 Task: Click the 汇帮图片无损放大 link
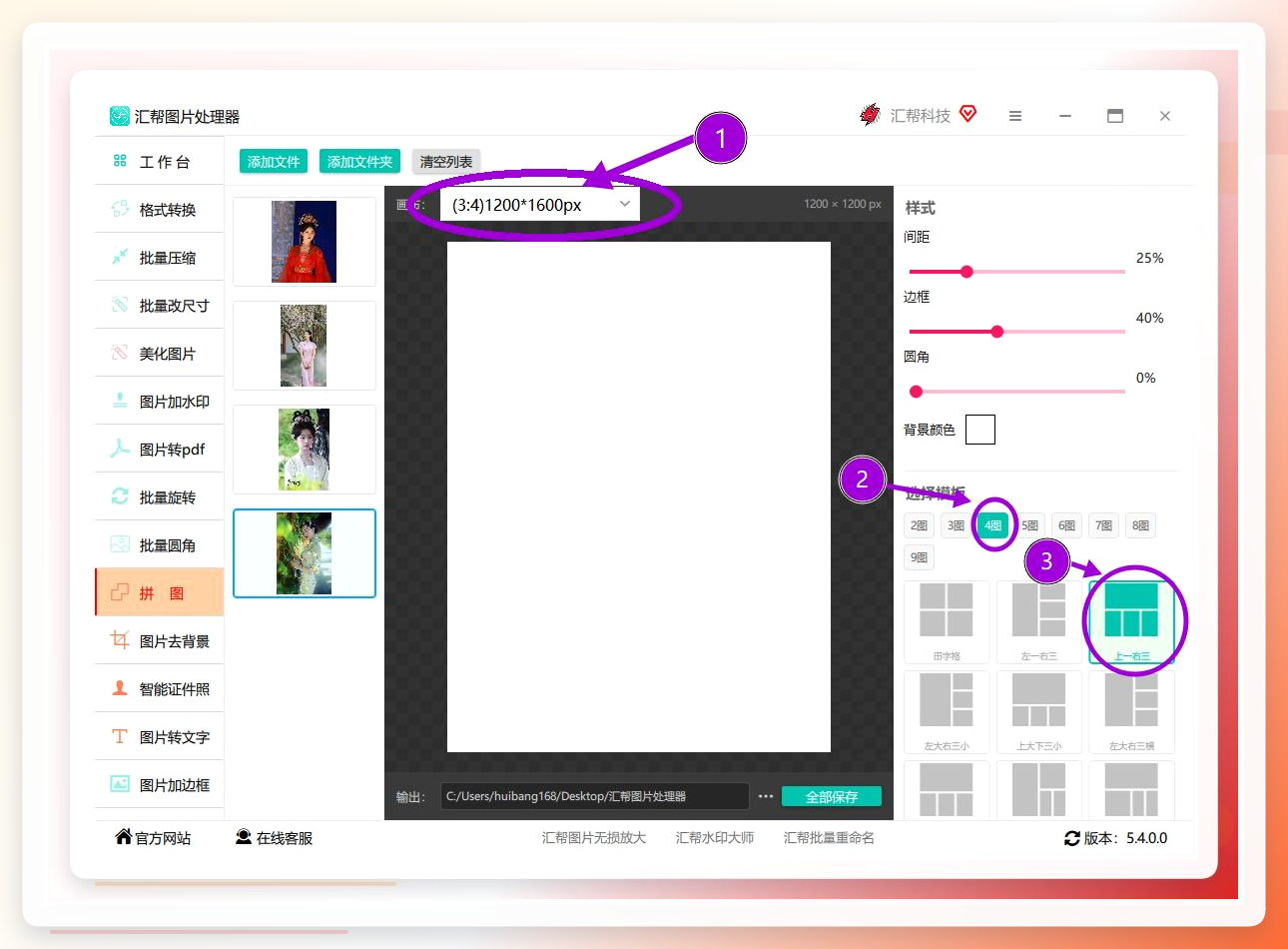coord(594,838)
